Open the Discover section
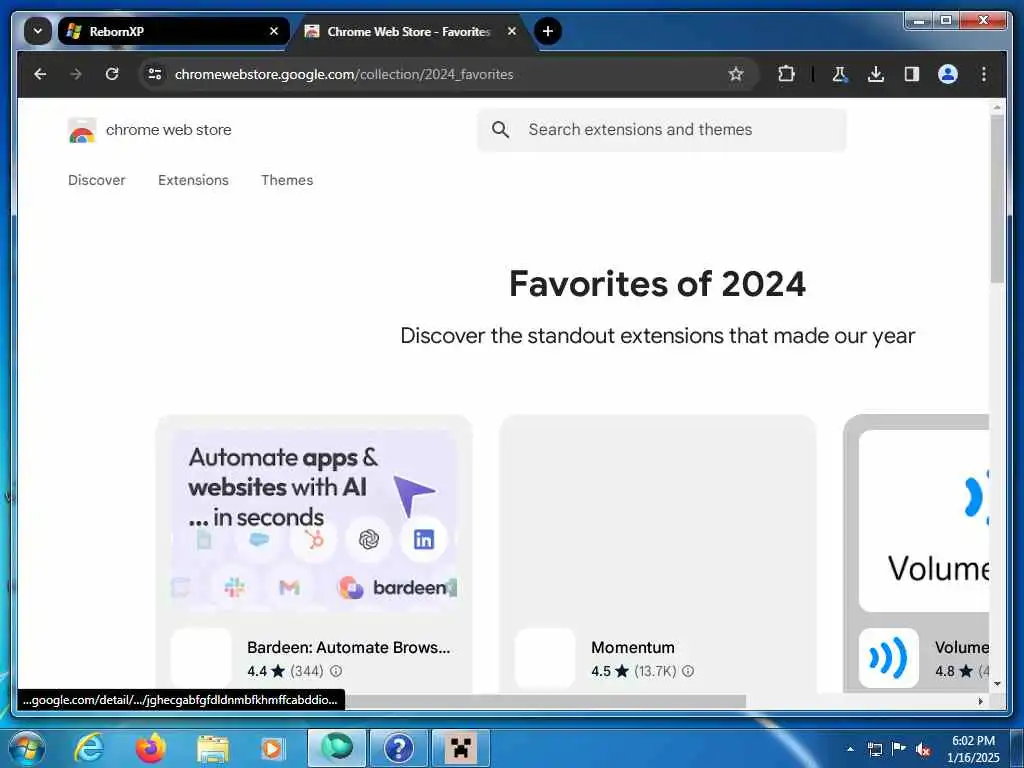 pos(97,180)
